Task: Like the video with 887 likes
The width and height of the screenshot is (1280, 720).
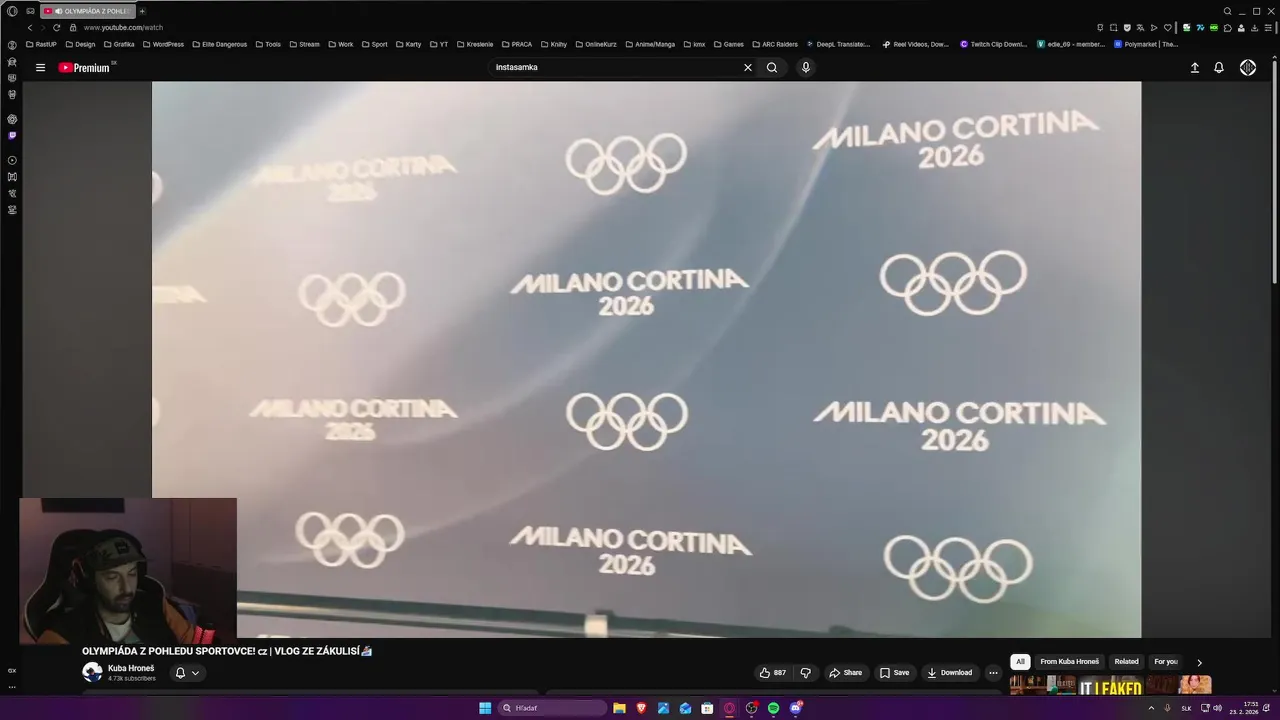Action: pyautogui.click(x=773, y=673)
